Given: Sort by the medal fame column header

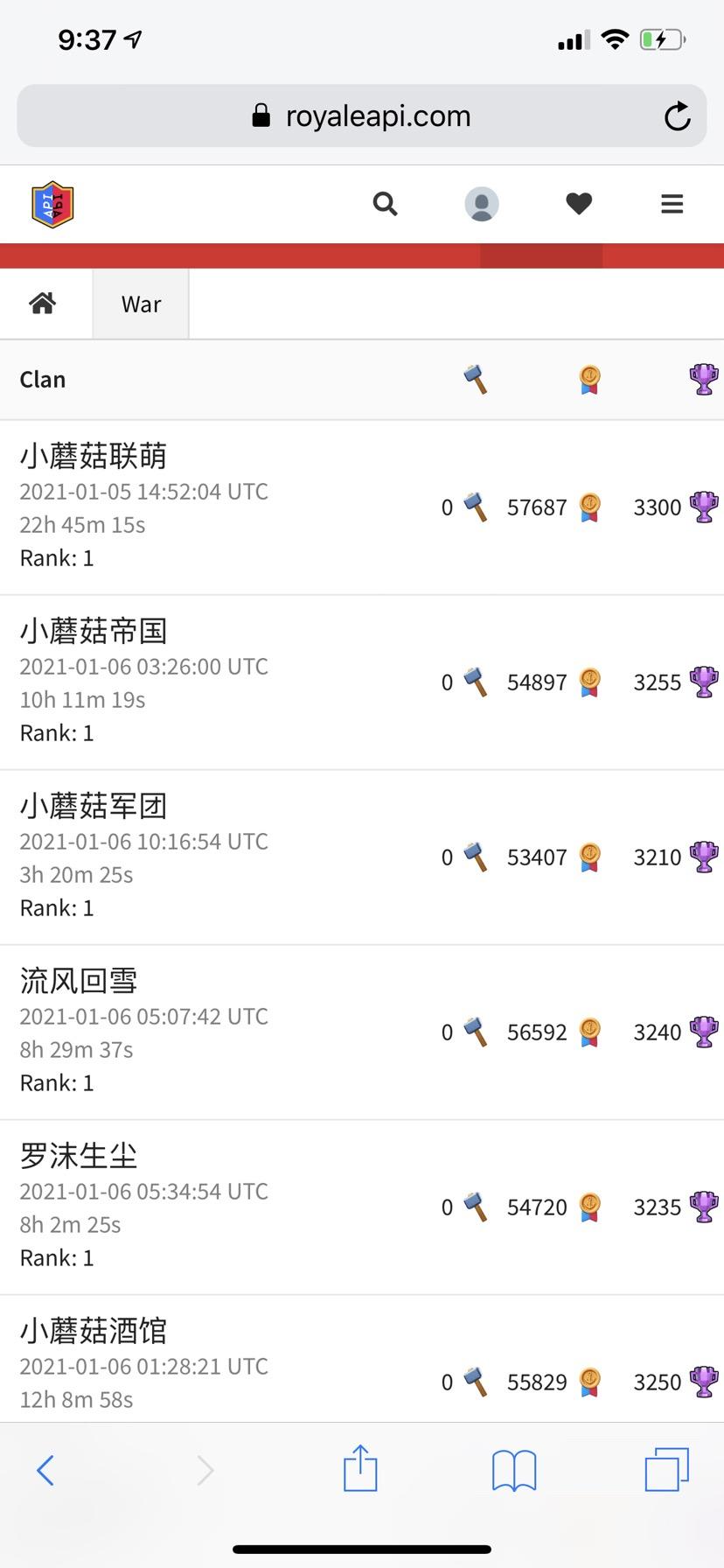Looking at the screenshot, I should click(x=589, y=380).
